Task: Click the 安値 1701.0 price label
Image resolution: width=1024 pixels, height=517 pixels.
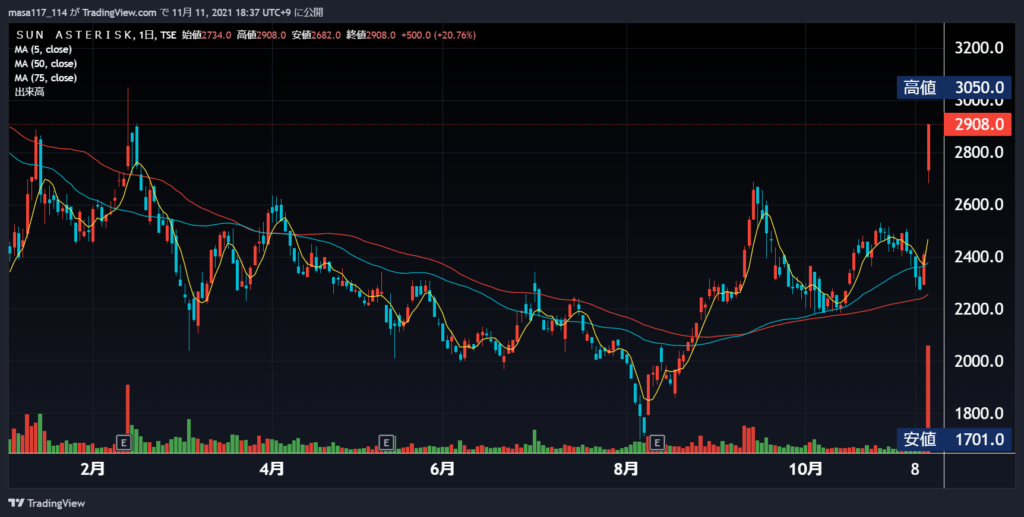Action: pyautogui.click(x=954, y=439)
